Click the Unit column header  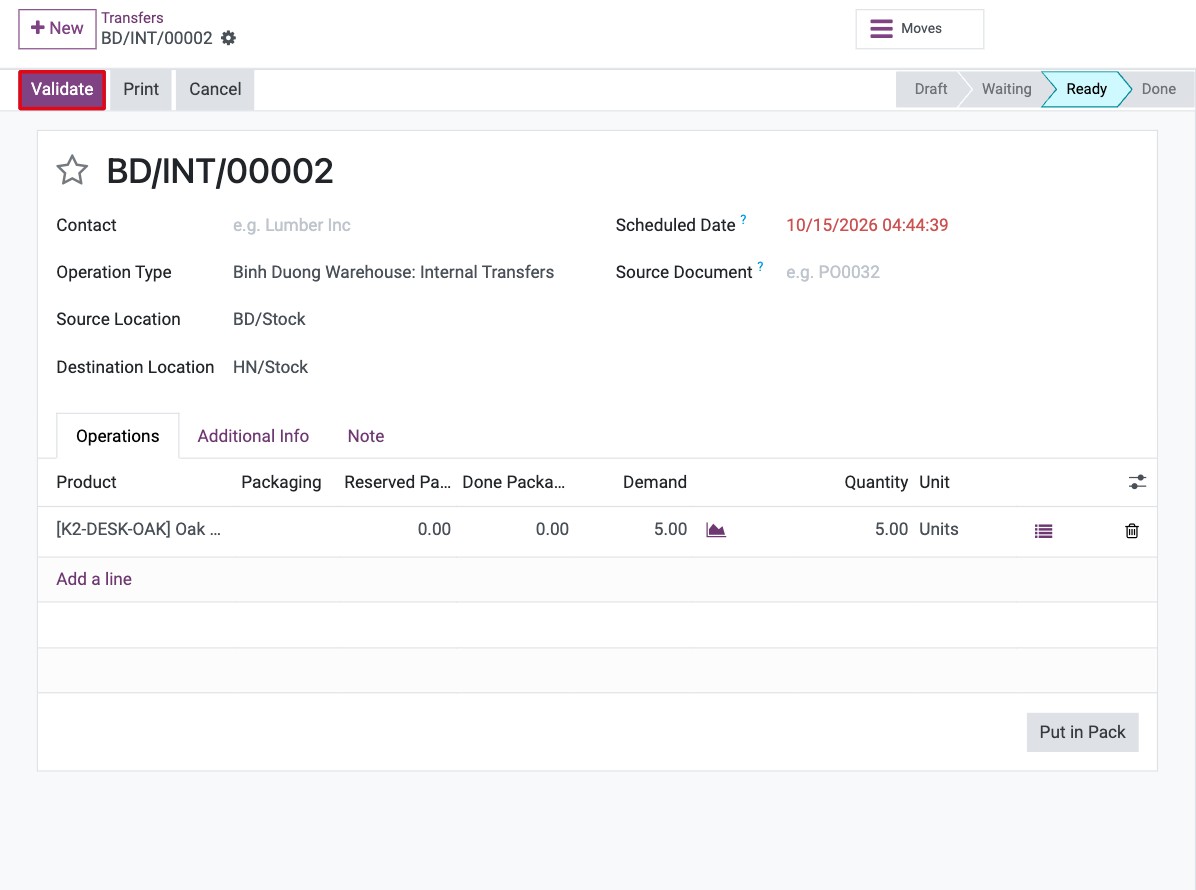point(934,482)
